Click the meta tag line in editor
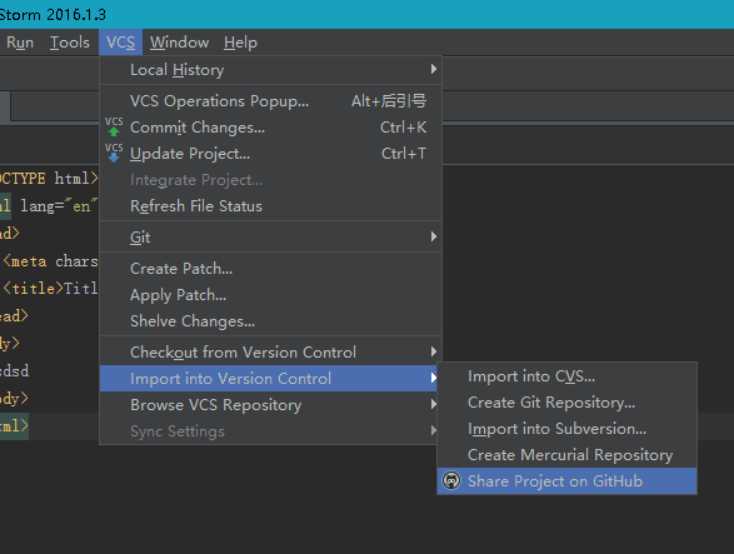The height and width of the screenshot is (554, 734). coord(50,261)
